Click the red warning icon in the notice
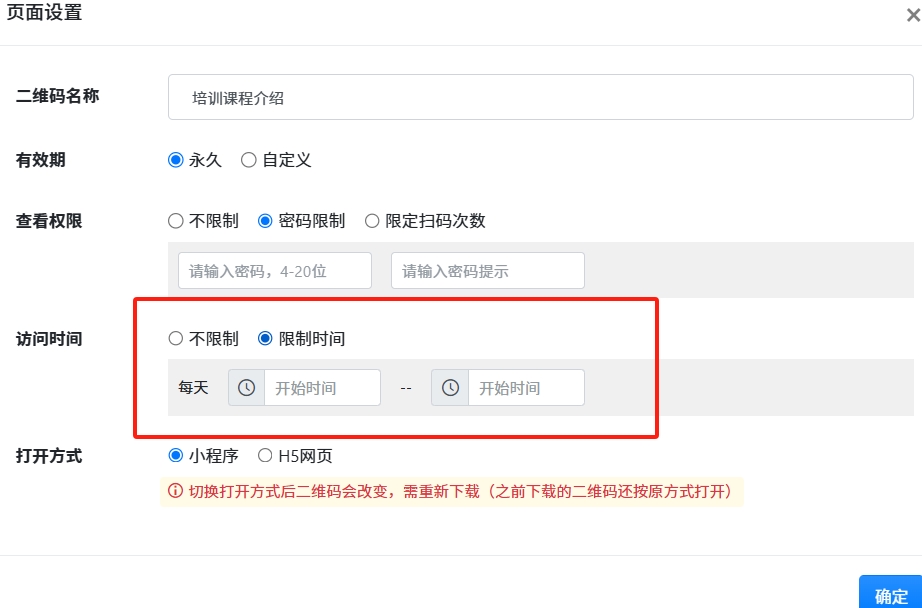 coord(176,491)
